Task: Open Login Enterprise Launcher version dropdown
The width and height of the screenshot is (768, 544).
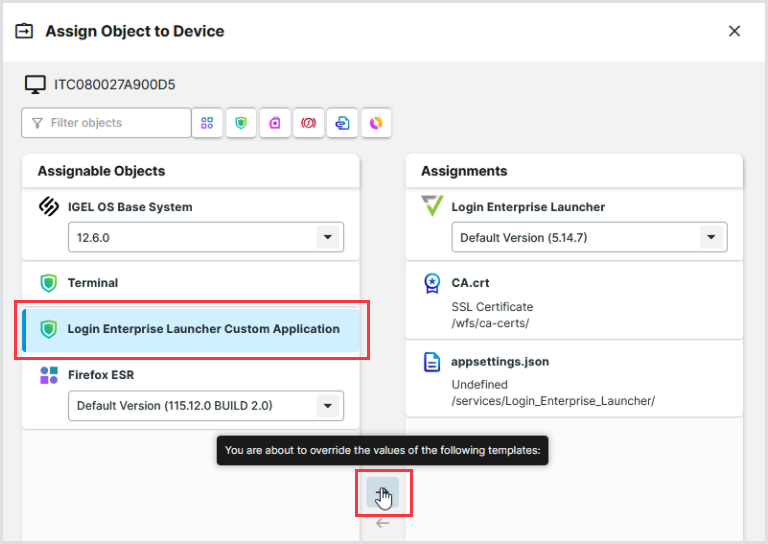Action: click(x=711, y=238)
